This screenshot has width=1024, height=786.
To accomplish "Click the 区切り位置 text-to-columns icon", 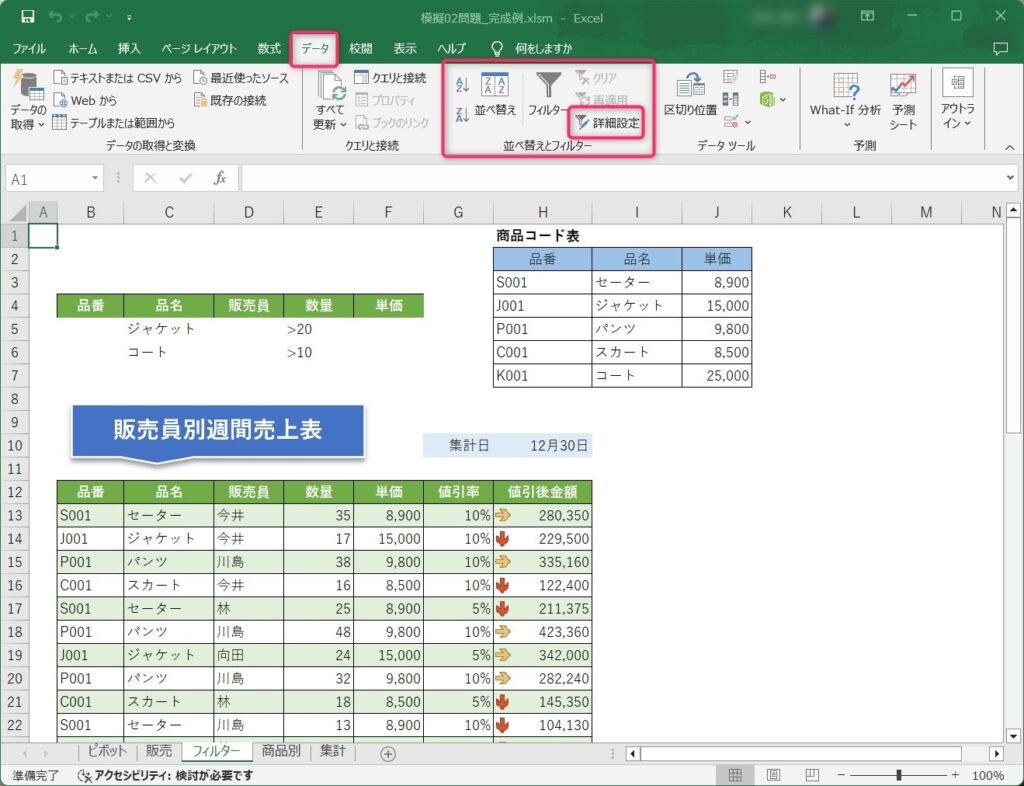I will pos(690,96).
